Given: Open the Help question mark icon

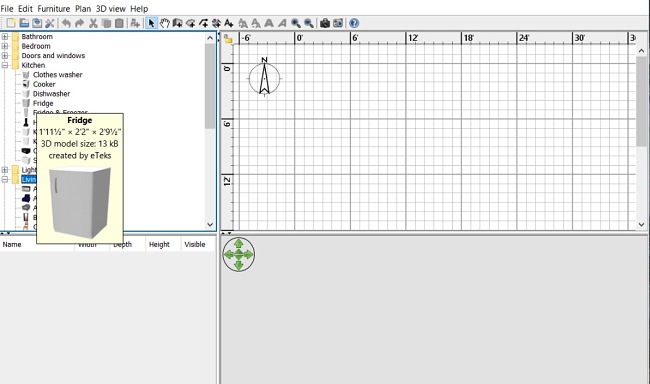Looking at the screenshot, I should pos(354,23).
